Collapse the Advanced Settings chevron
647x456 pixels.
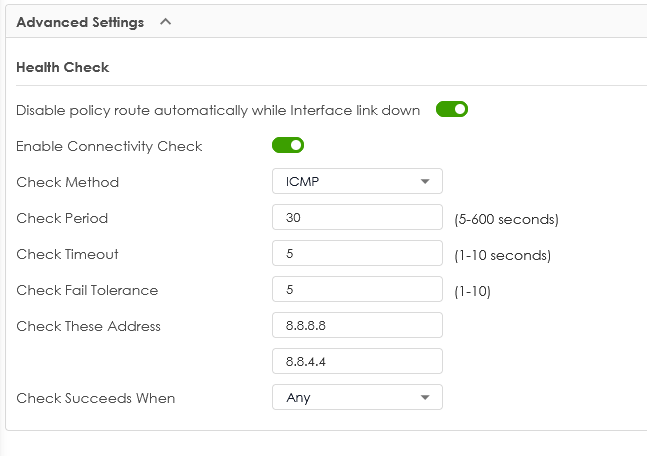pyautogui.click(x=165, y=22)
